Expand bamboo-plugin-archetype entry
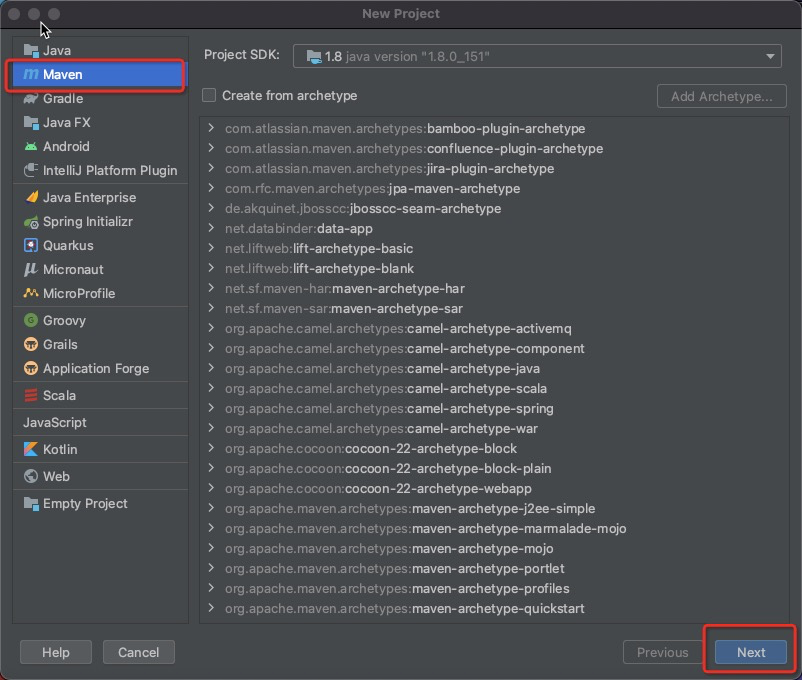This screenshot has width=802, height=680. 211,128
